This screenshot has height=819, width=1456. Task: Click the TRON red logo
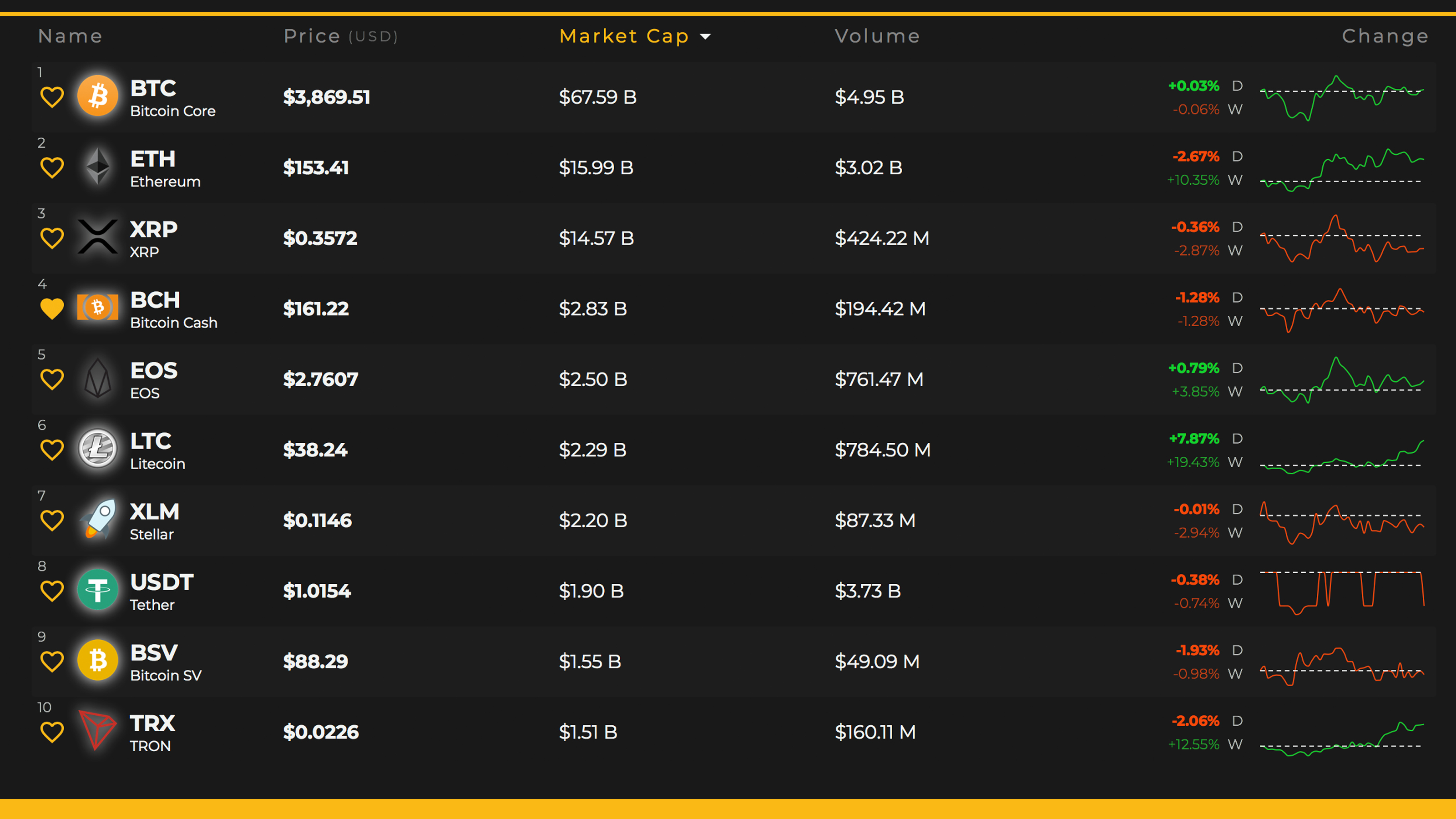(97, 730)
